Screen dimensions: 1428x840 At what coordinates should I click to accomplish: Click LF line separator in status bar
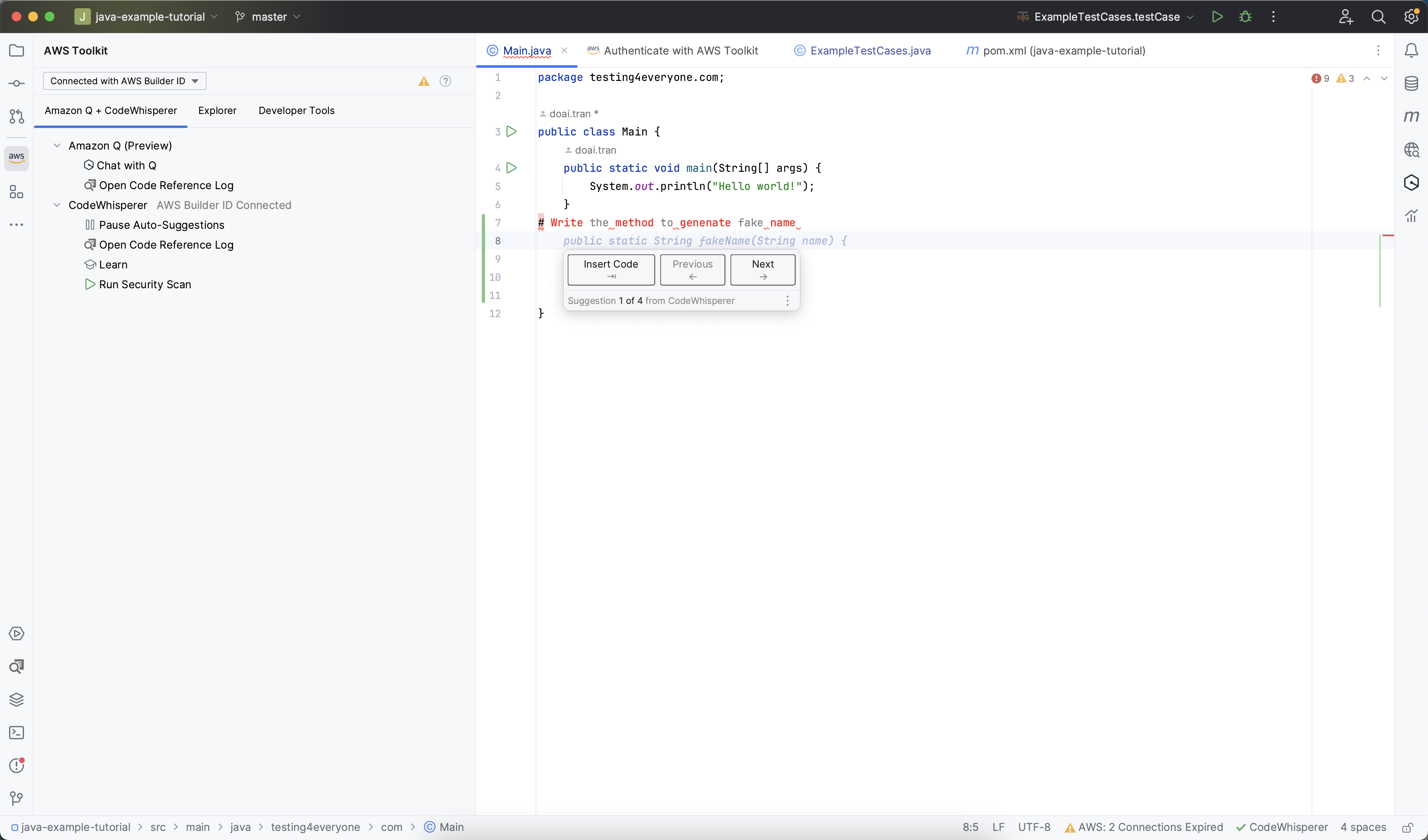click(x=998, y=828)
